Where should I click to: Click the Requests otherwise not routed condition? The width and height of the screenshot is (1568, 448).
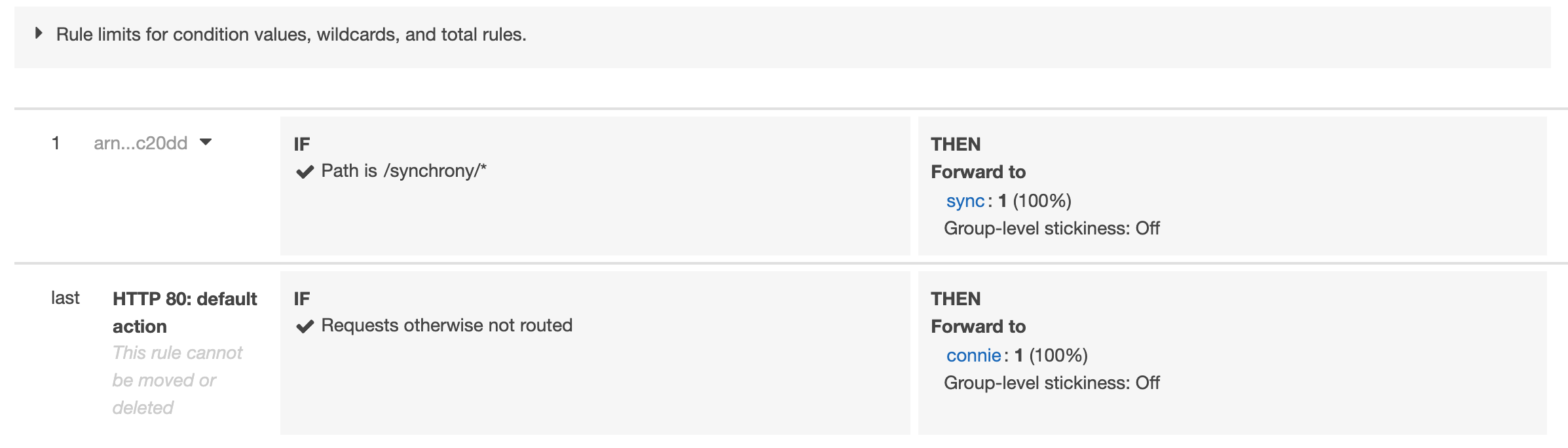447,326
